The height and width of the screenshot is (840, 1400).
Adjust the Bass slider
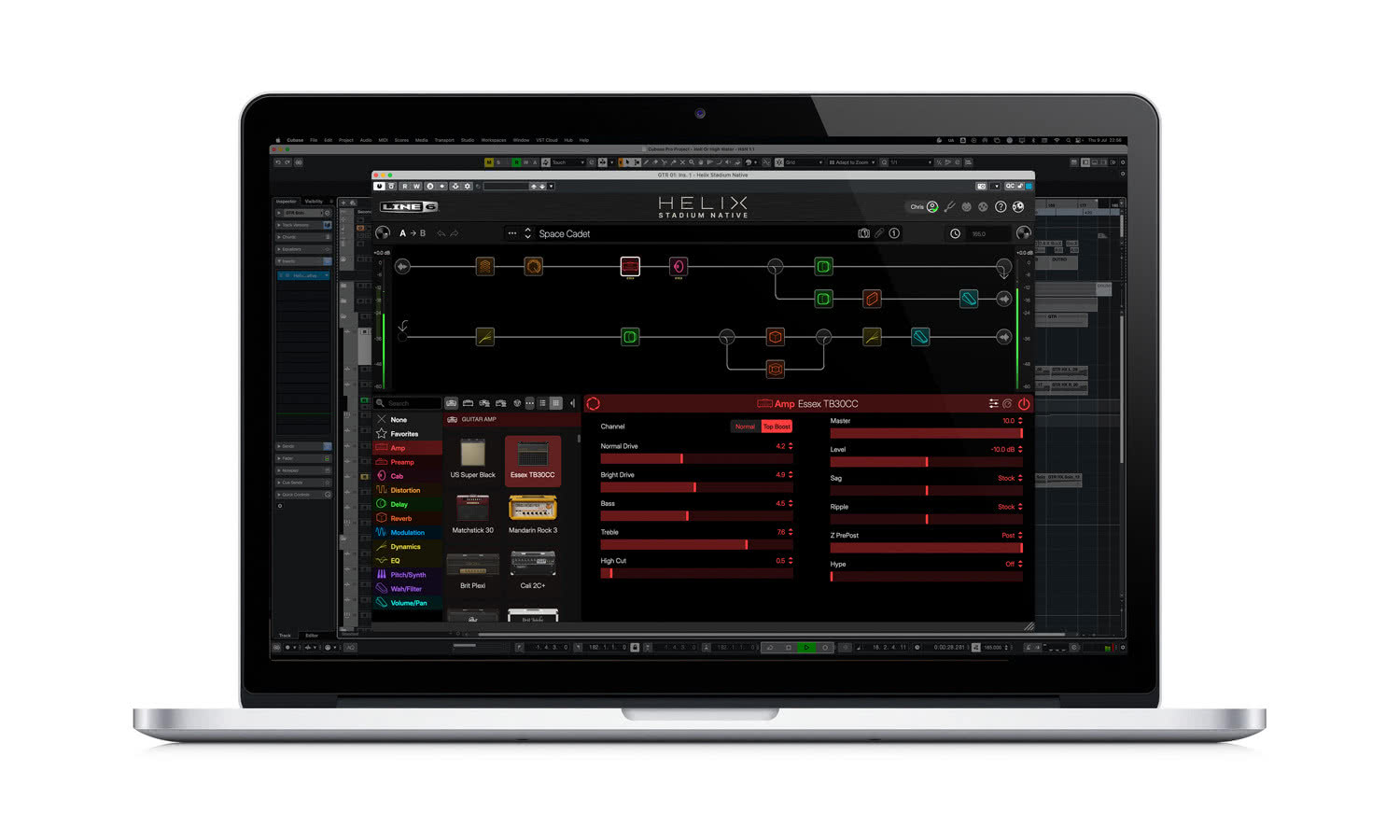pos(696,516)
